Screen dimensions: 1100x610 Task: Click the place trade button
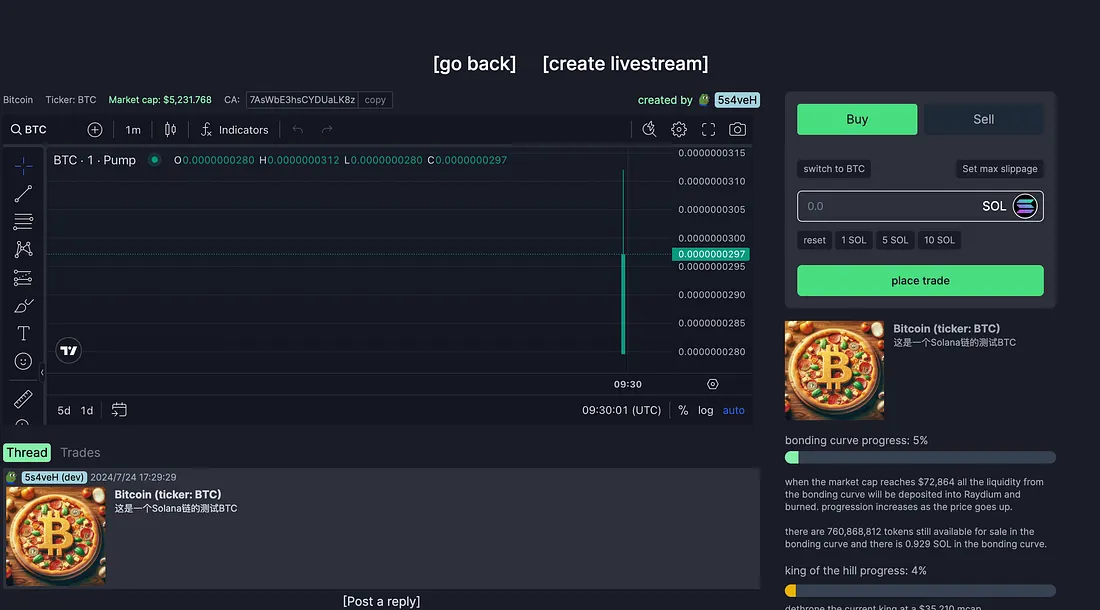coord(920,280)
